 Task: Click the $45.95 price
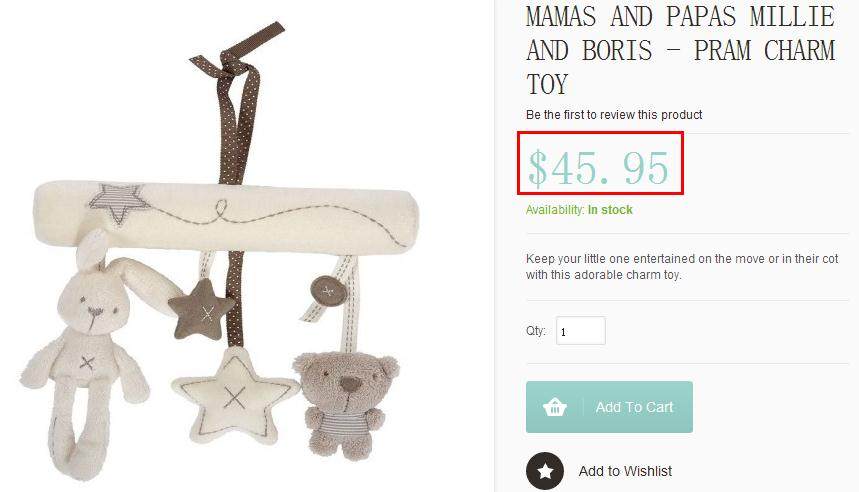click(x=599, y=167)
